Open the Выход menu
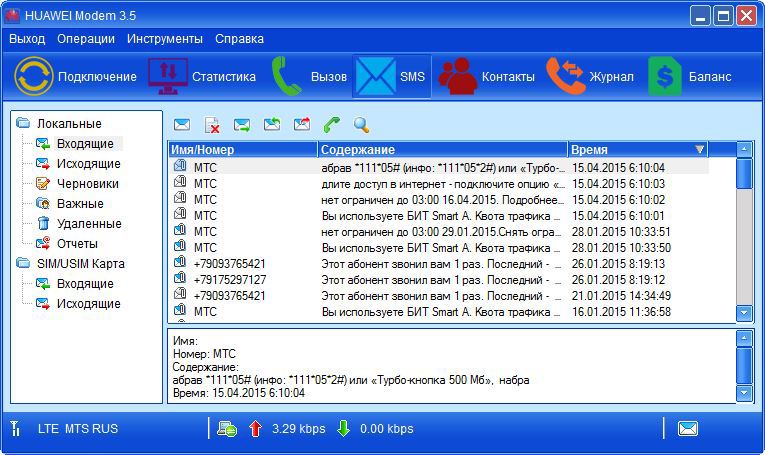This screenshot has width=765, height=455. 27,39
